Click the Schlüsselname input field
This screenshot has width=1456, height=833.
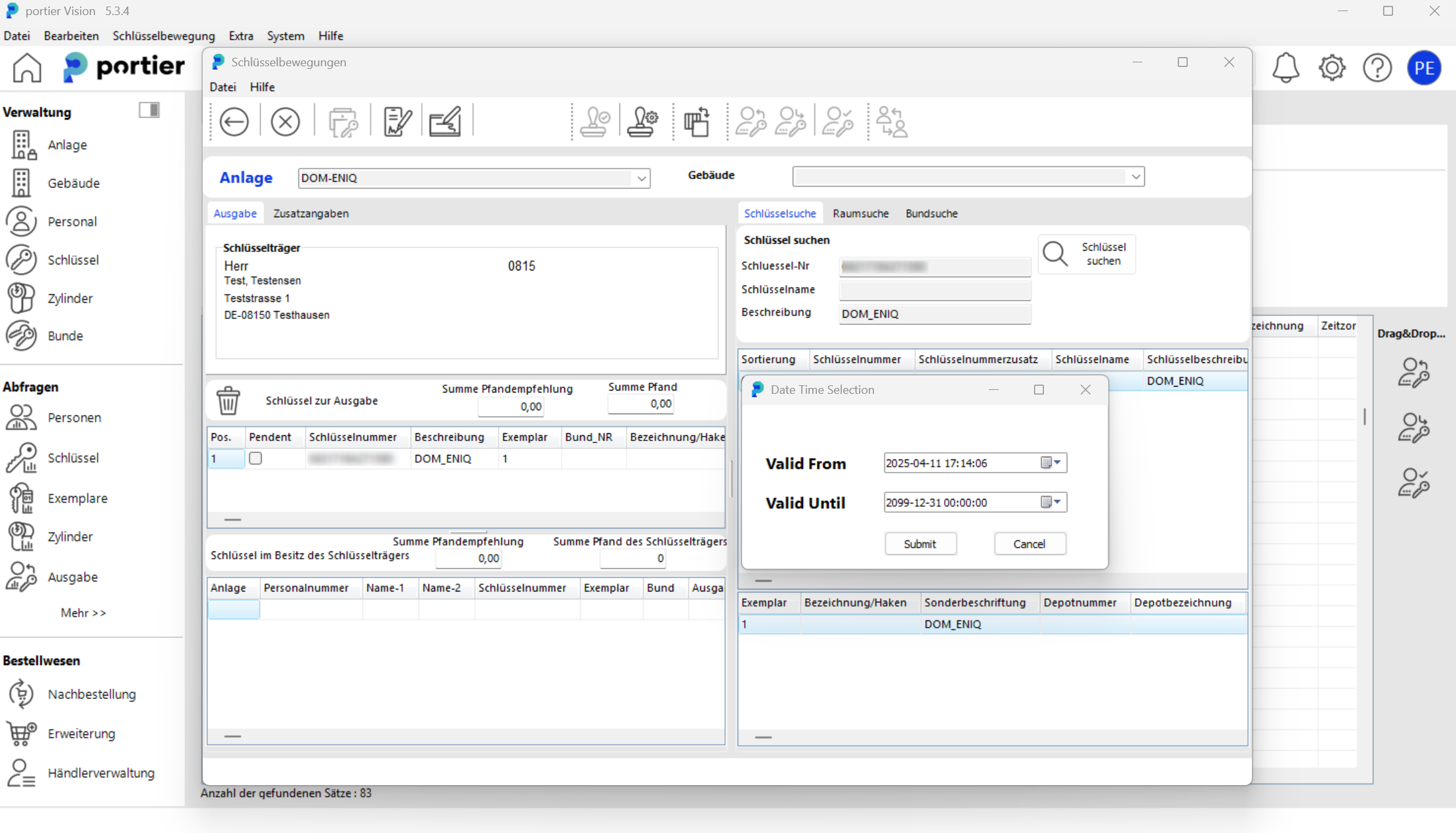[x=934, y=289]
